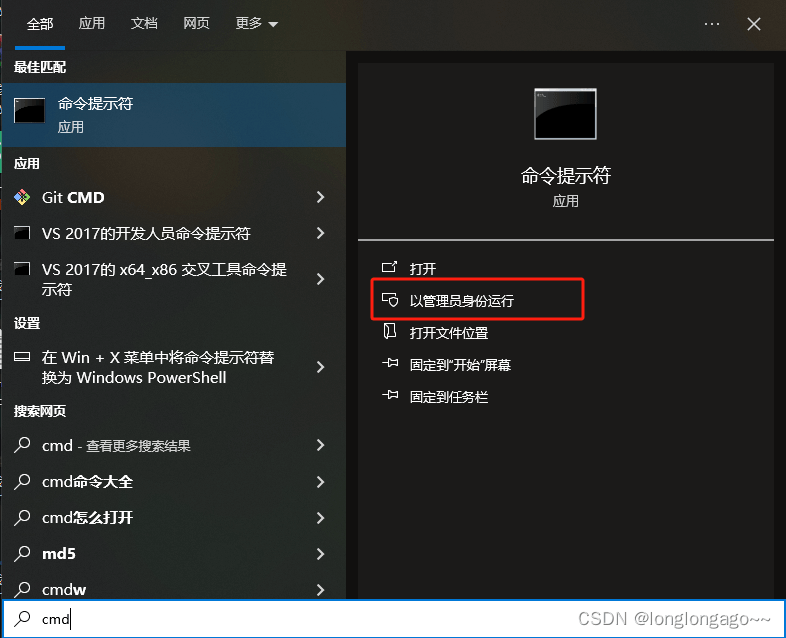Click the pin icon for 固定到"开始"屏幕
This screenshot has width=786, height=638.
click(390, 363)
